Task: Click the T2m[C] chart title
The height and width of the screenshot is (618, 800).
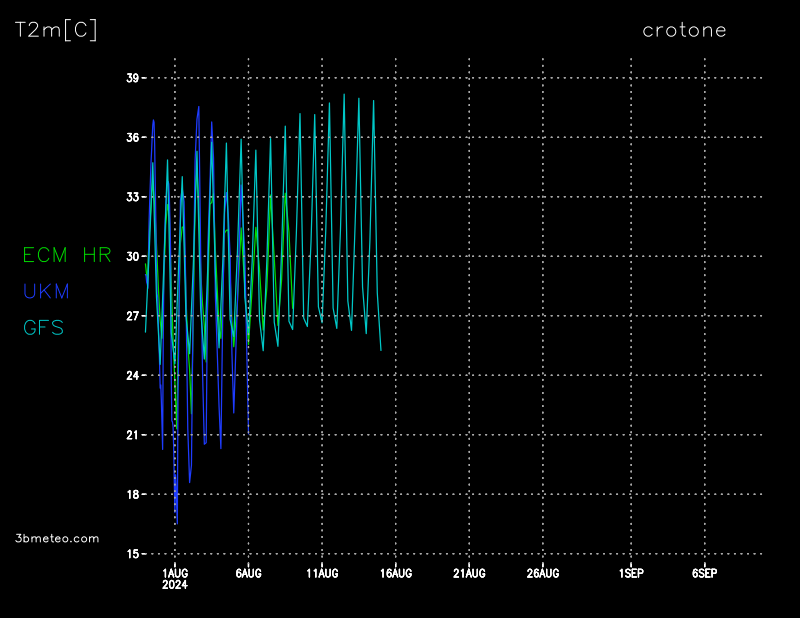Action: 56,30
